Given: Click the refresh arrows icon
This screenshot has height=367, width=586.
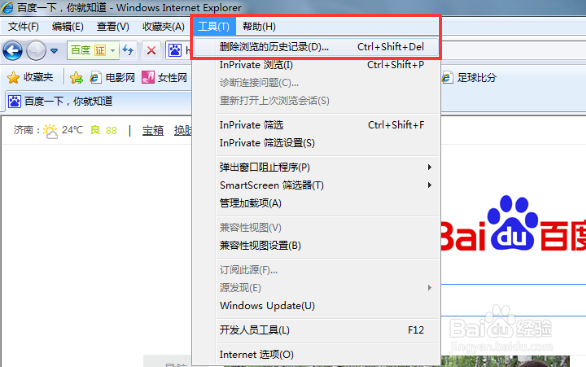Looking at the screenshot, I should [128, 50].
